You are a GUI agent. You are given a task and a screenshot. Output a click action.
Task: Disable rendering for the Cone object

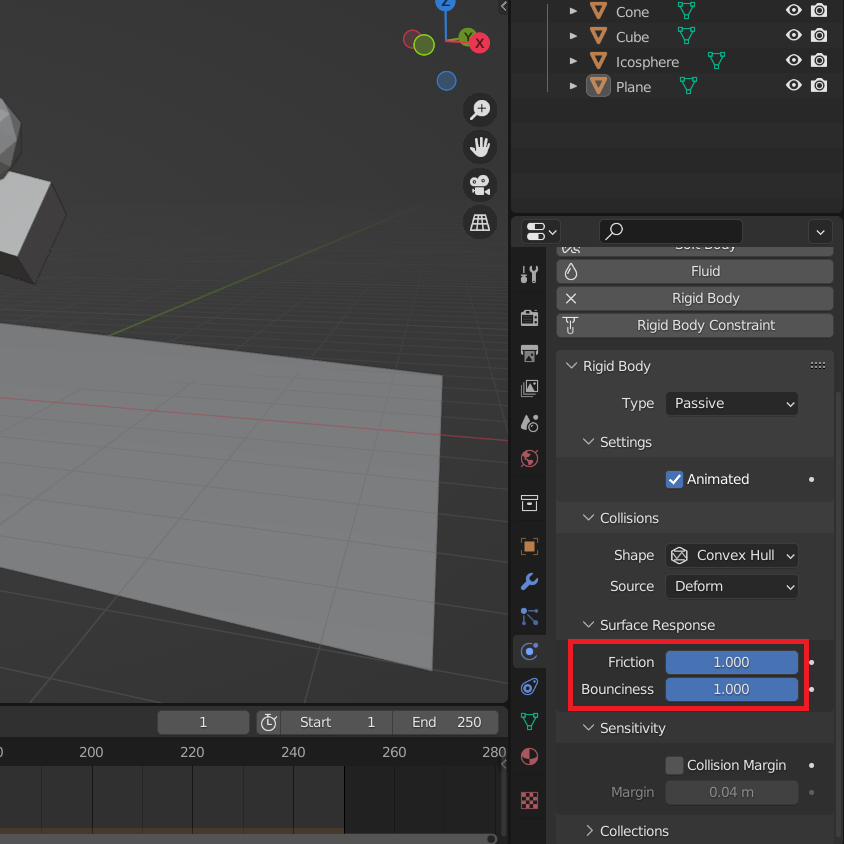pos(819,11)
